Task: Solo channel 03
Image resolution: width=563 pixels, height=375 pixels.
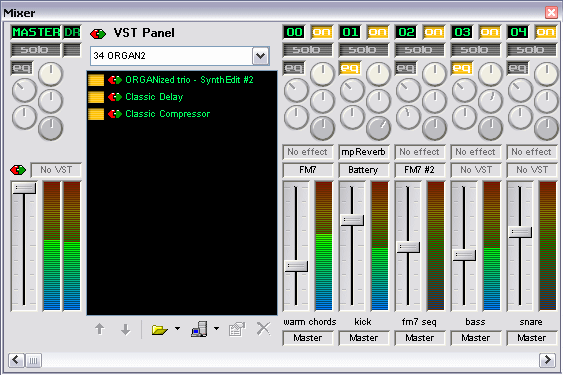Action: tap(476, 50)
